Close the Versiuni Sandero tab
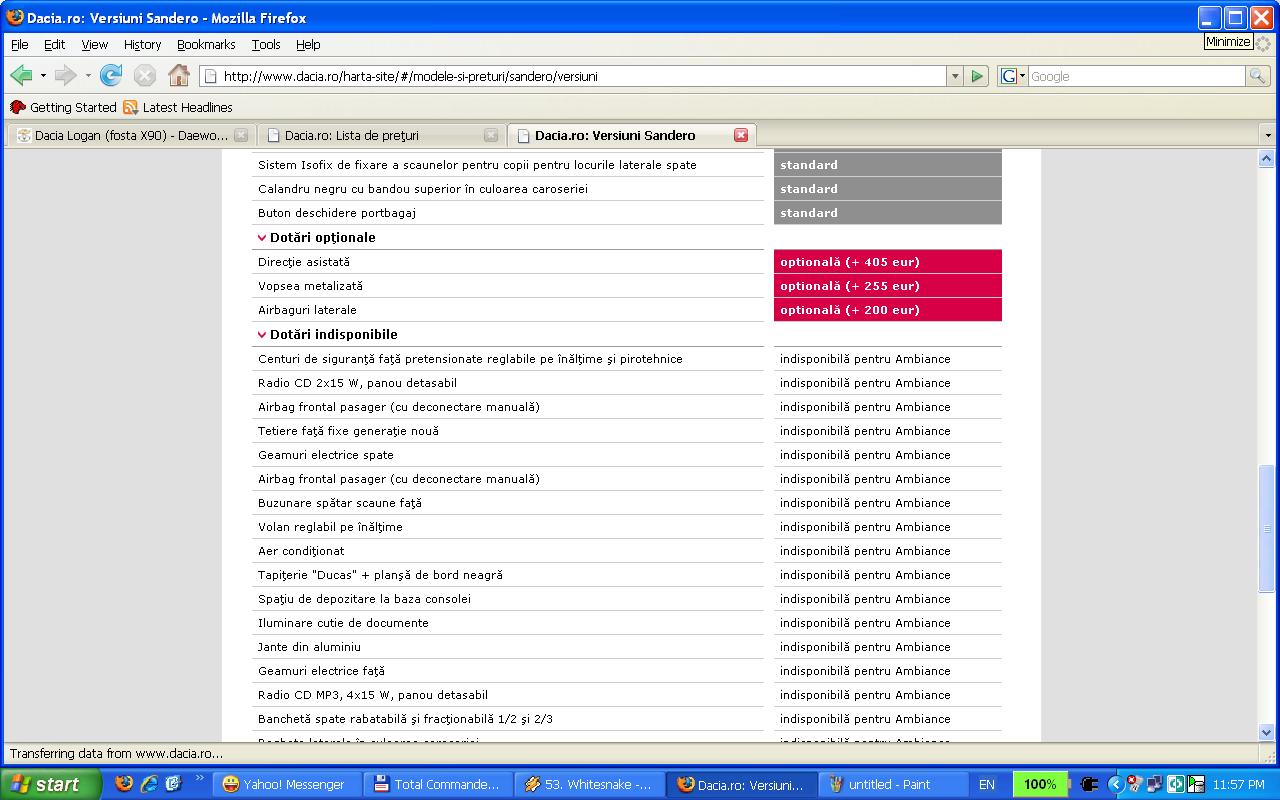1280x800 pixels. coord(741,135)
